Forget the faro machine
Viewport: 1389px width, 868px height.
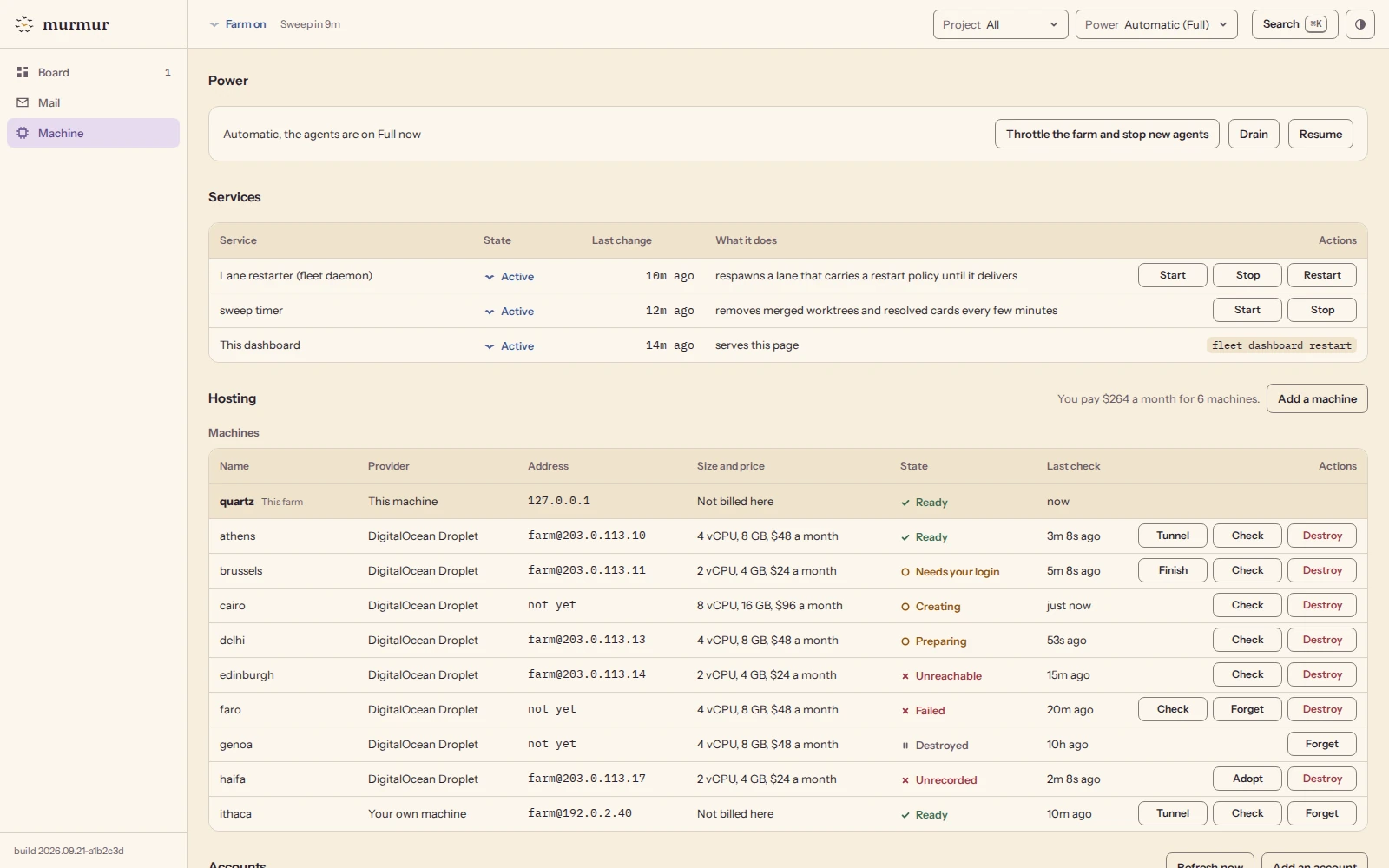click(1247, 709)
